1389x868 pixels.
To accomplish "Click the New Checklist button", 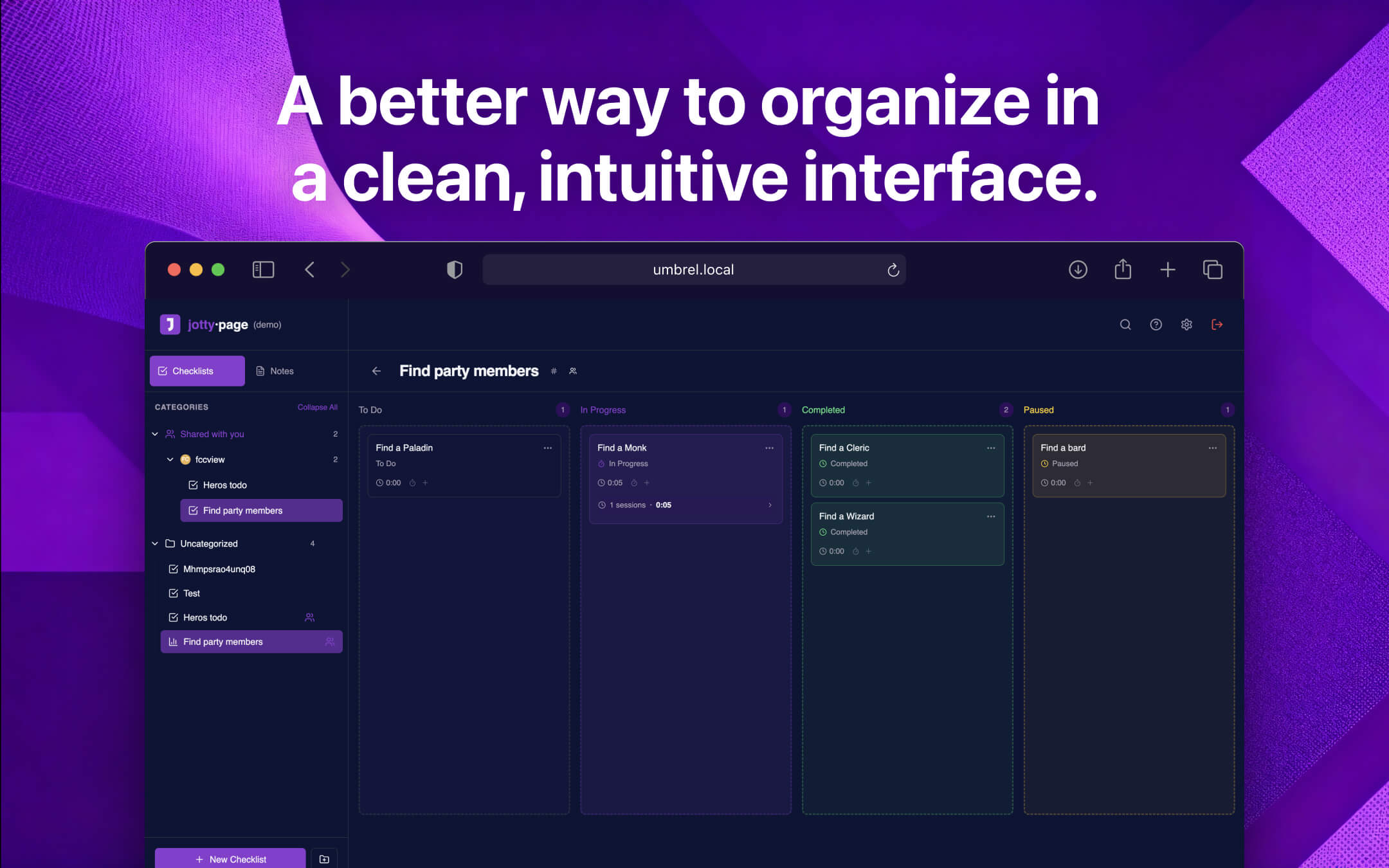I will coord(230,859).
